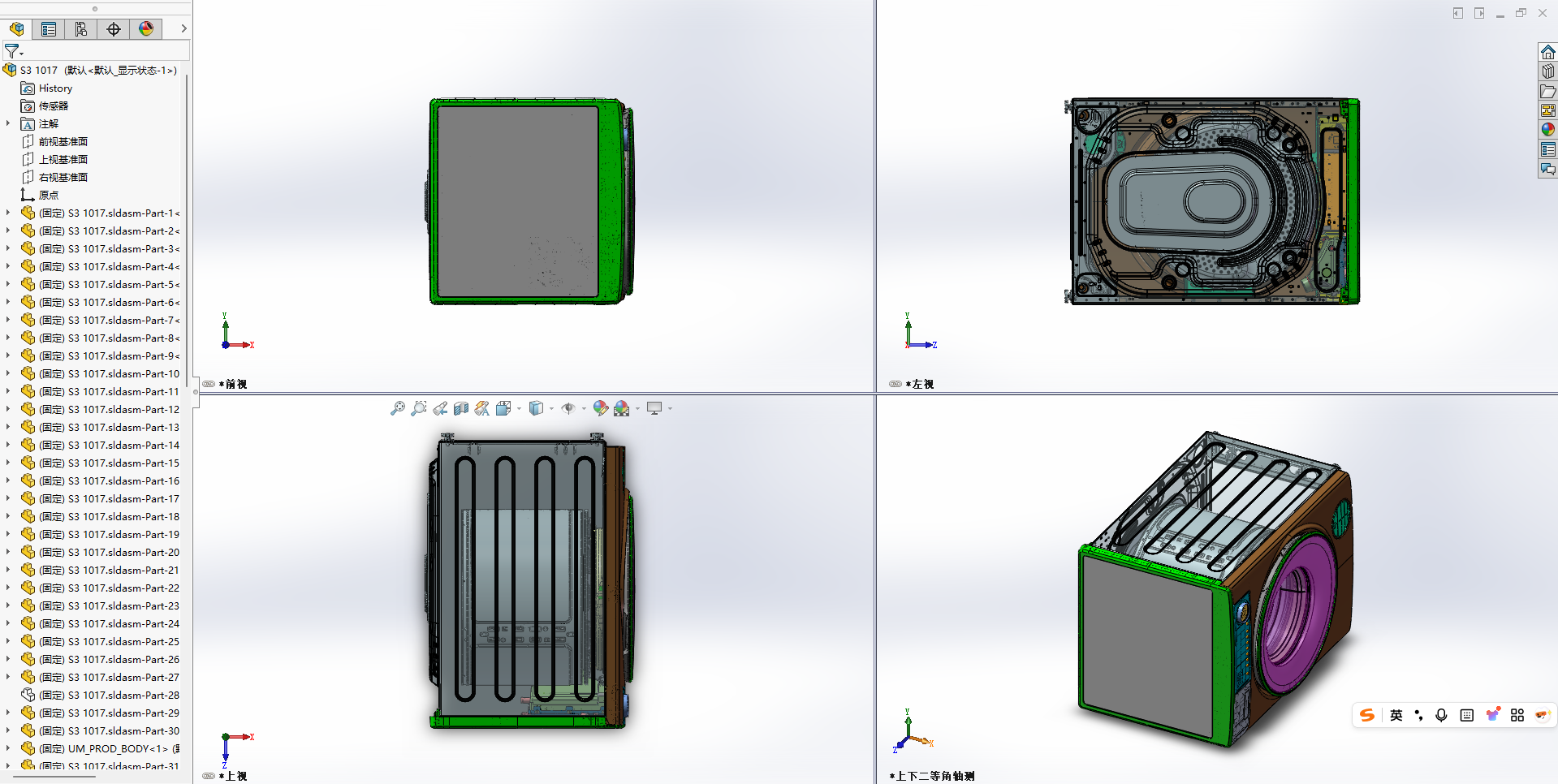Image resolution: width=1558 pixels, height=784 pixels.
Task: Open Appearances and Scenes task pane
Action: 1548,130
